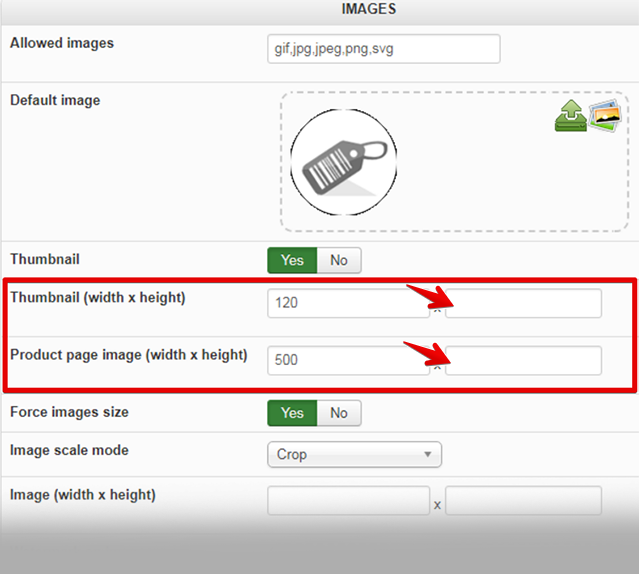639x574 pixels.
Task: Focus the Allowed images extensions field
Action: point(384,49)
